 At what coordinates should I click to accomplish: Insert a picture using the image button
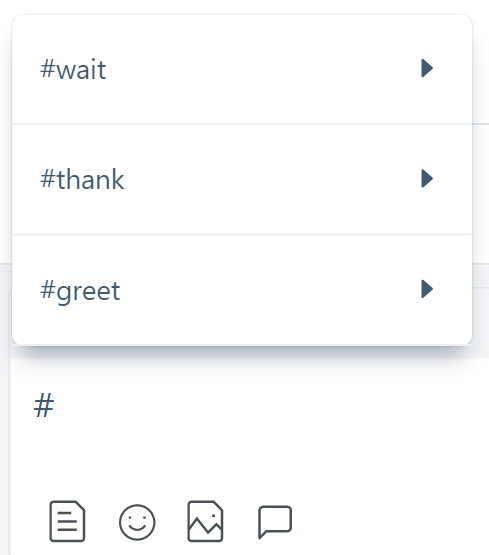205,521
